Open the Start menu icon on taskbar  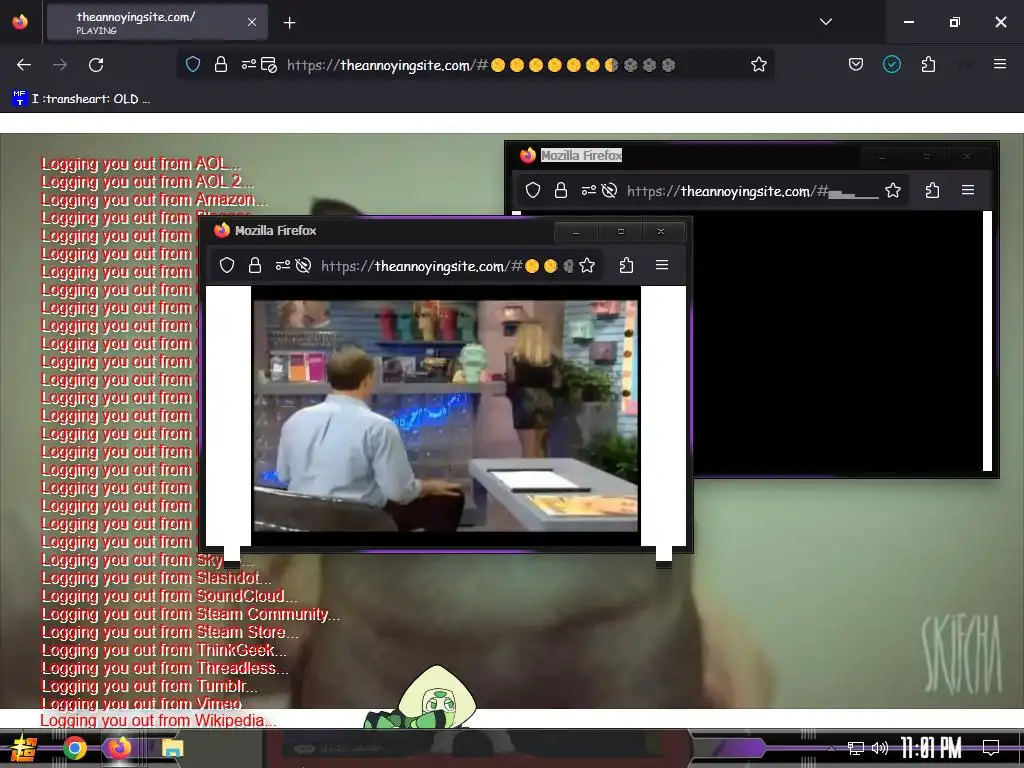[24, 748]
